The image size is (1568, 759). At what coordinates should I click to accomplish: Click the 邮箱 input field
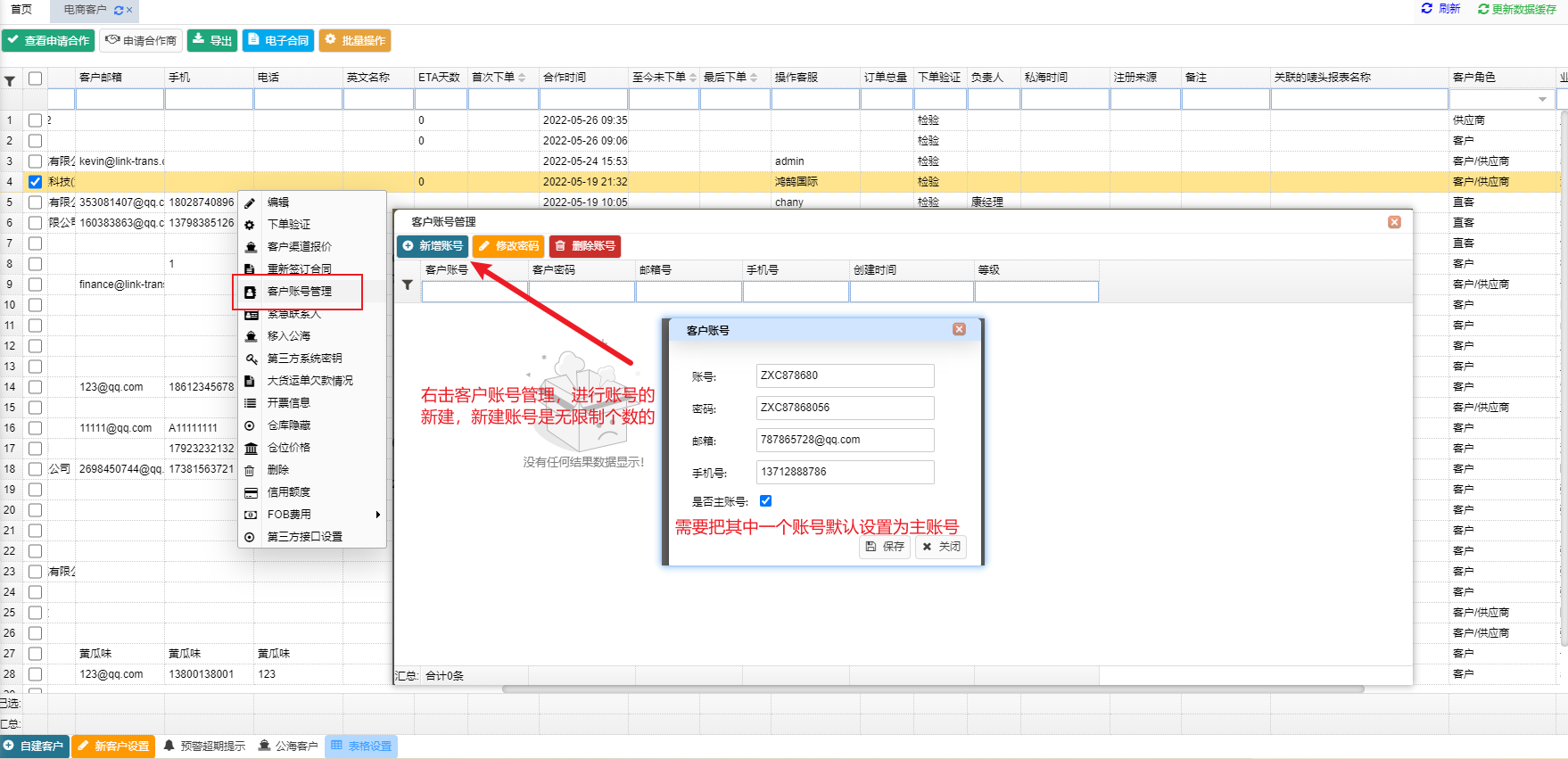[844, 440]
